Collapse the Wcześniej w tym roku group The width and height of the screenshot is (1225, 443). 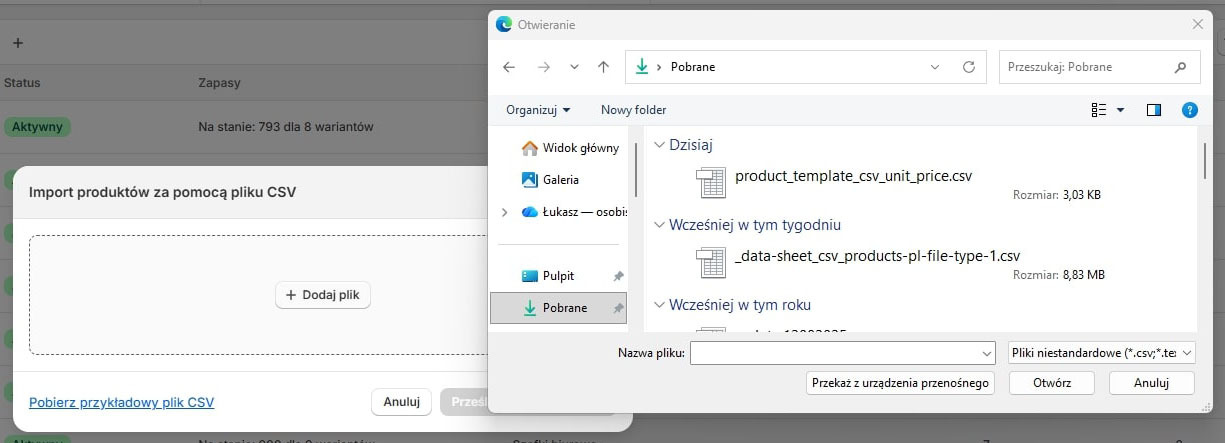click(x=659, y=305)
